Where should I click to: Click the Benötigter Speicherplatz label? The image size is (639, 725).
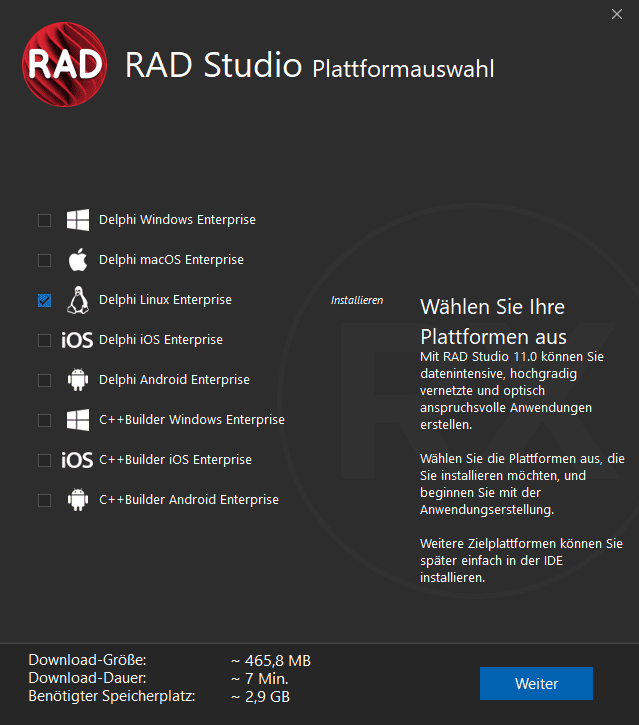point(112,696)
